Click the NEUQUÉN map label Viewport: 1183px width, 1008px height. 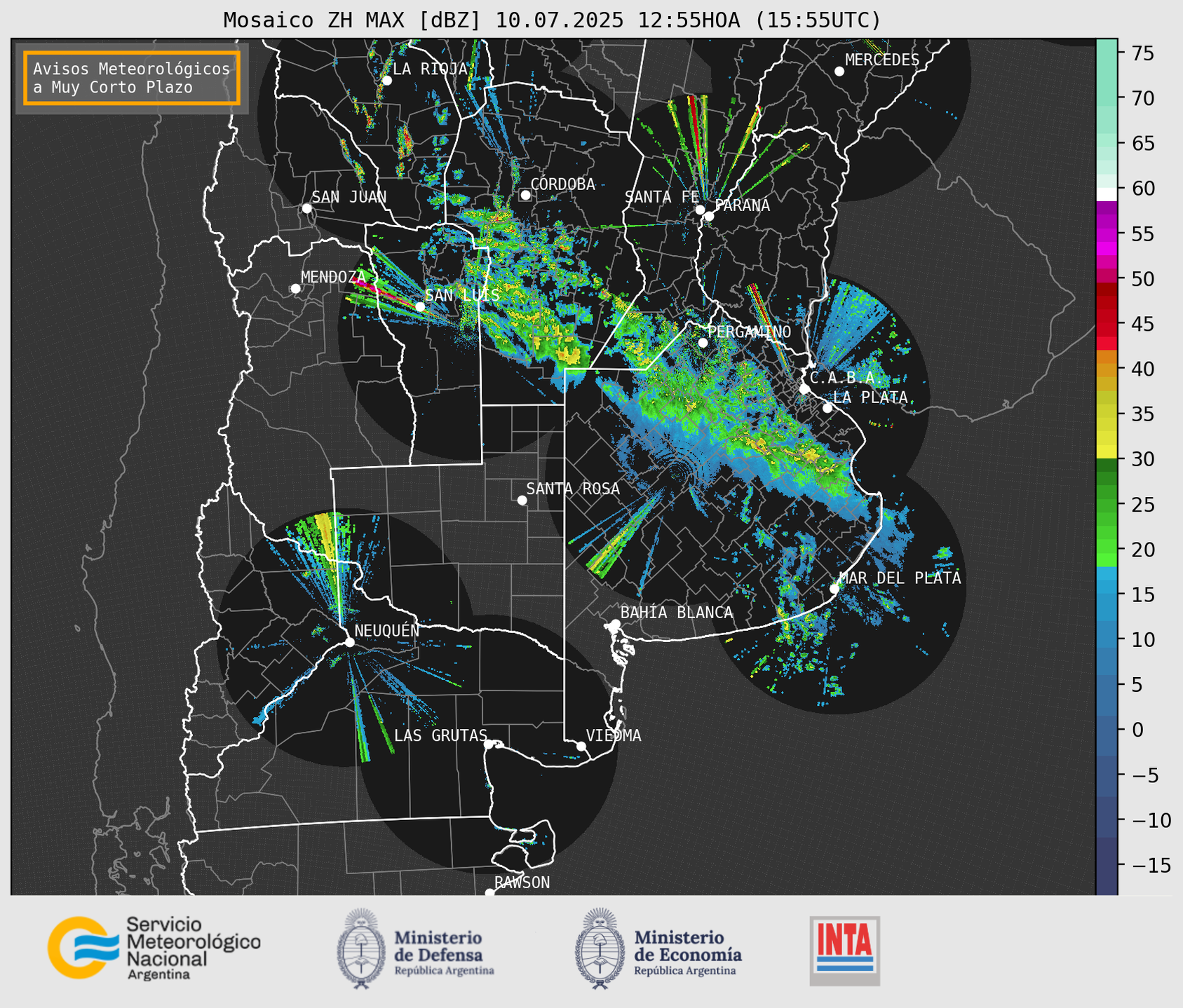[387, 630]
